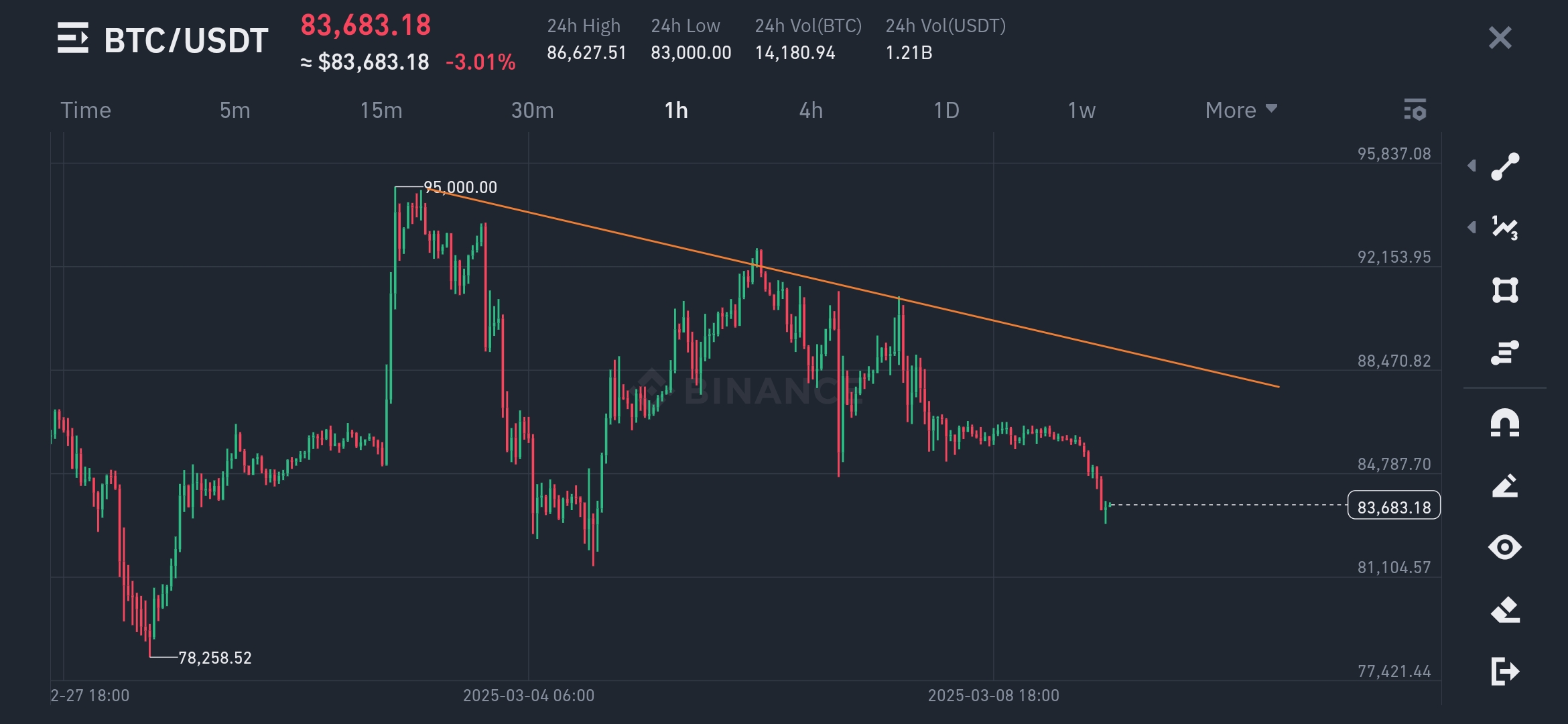
Task: Open the trading pair list menu icon
Action: [x=73, y=38]
